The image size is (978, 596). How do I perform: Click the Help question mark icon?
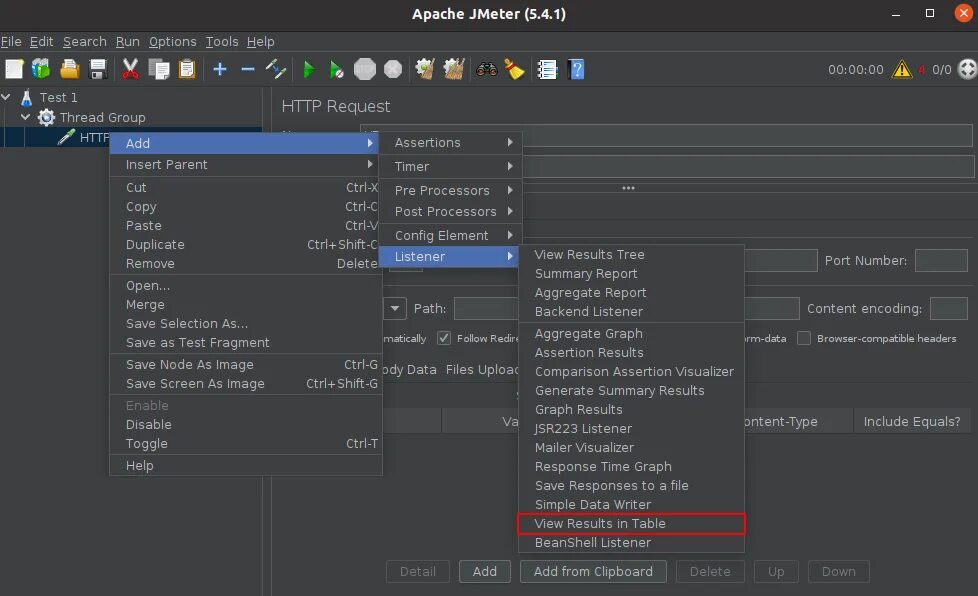tap(576, 69)
